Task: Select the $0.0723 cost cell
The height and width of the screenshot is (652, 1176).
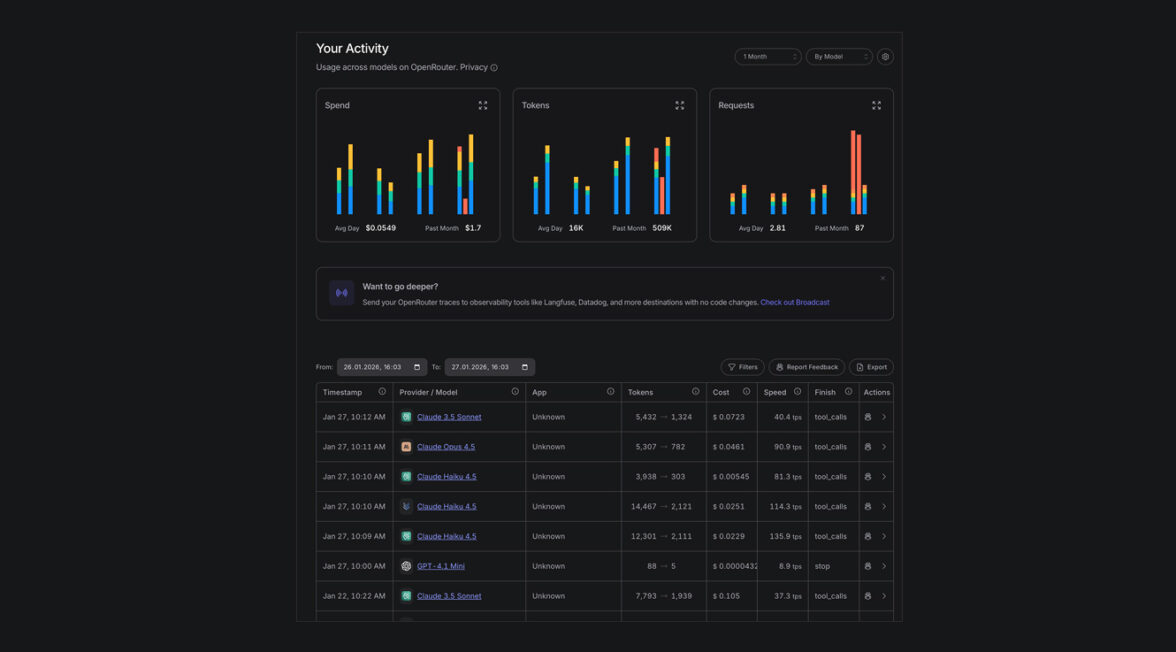Action: [x=728, y=417]
